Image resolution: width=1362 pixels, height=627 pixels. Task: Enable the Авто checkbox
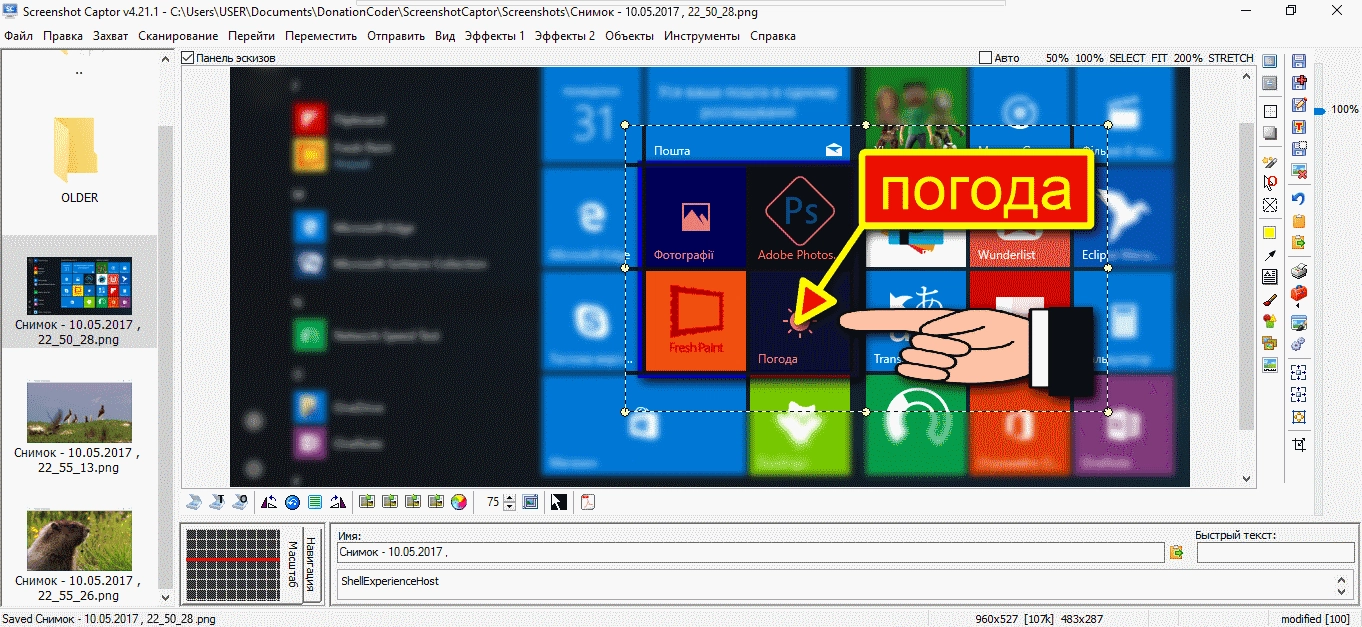point(986,58)
